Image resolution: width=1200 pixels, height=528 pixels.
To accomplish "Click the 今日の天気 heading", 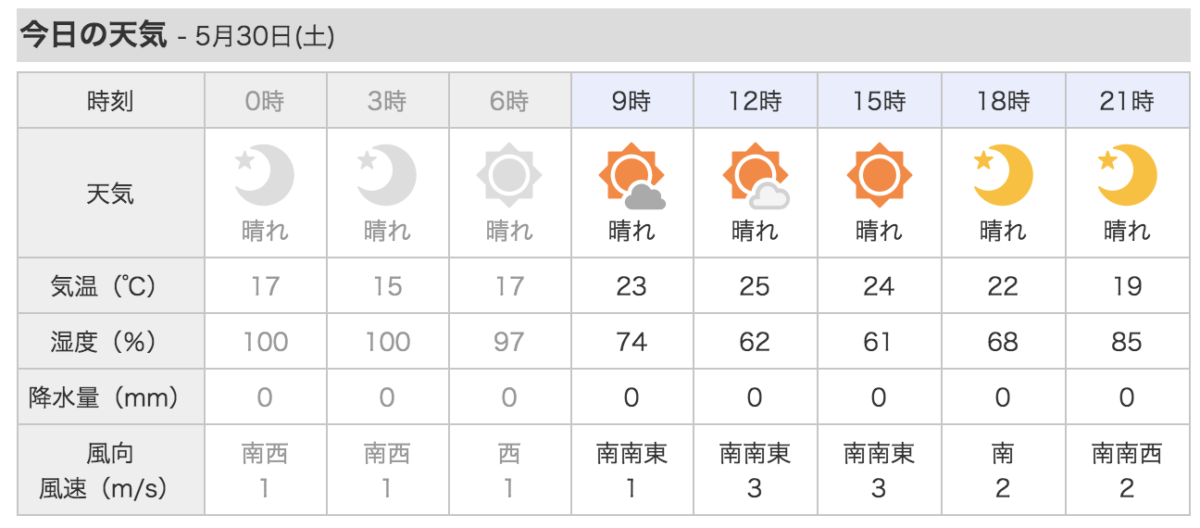I will [93, 36].
